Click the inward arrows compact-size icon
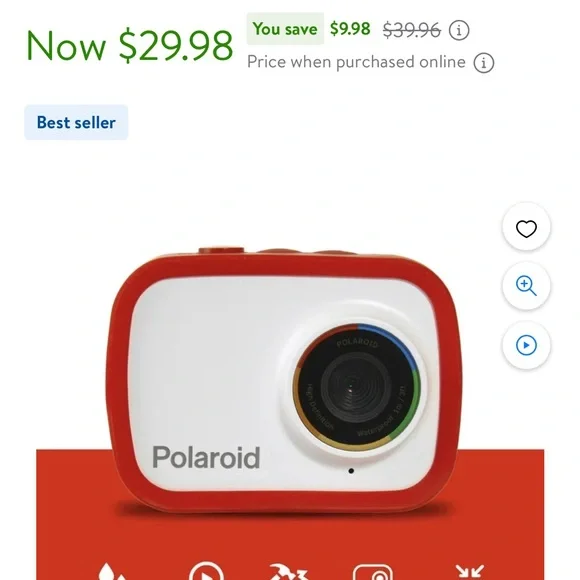 [x=469, y=571]
